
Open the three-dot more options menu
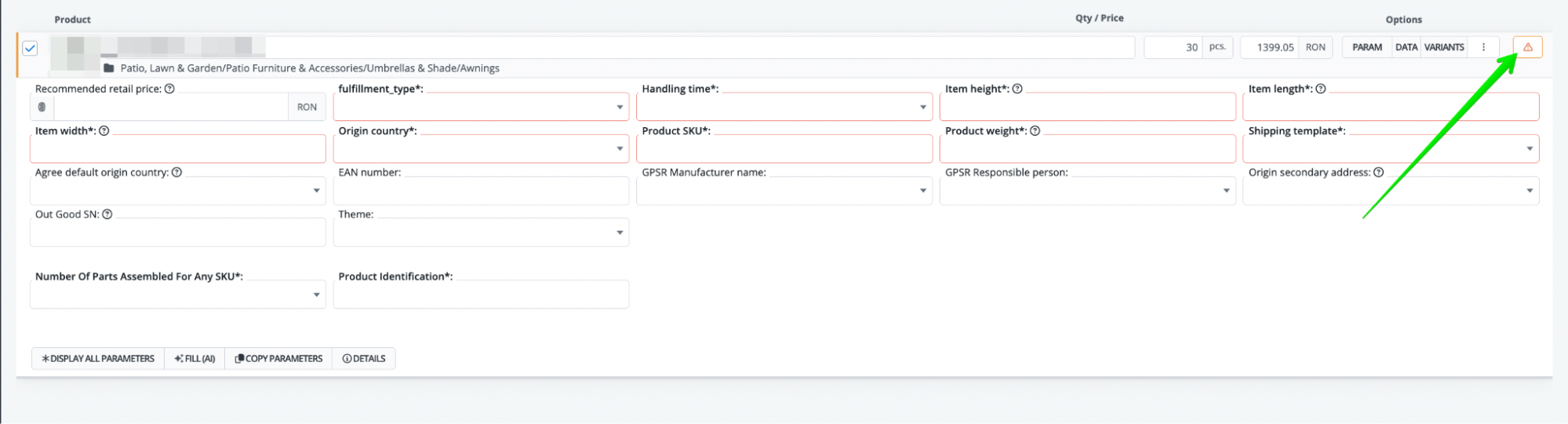coord(1483,47)
